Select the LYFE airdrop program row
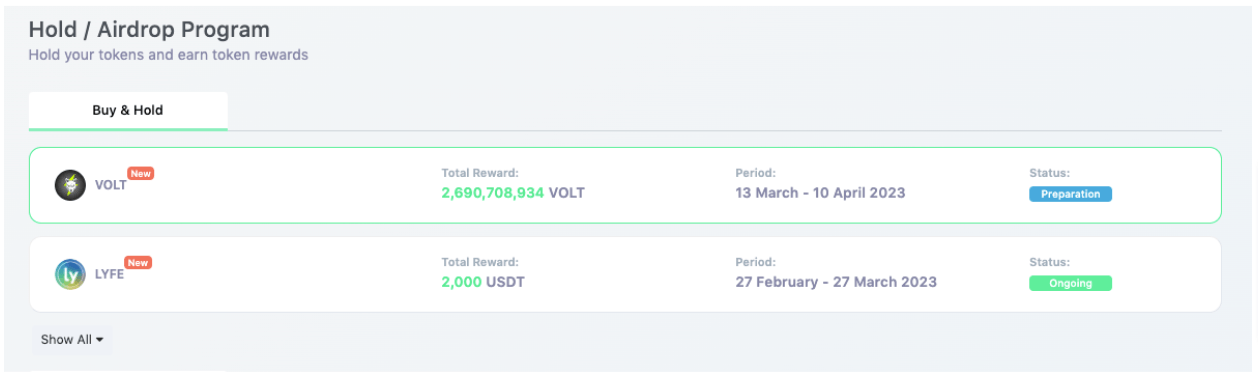Viewport: 1258px width, 378px height. (625, 274)
